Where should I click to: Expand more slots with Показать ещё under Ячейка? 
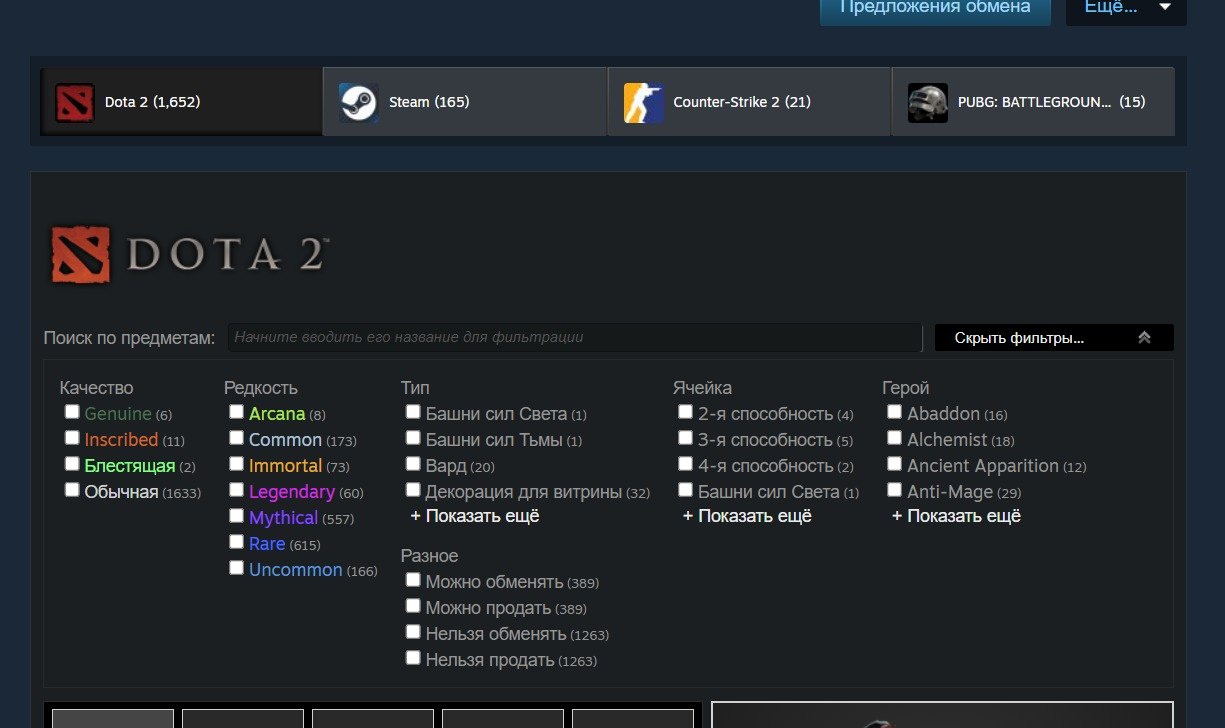[x=747, y=516]
